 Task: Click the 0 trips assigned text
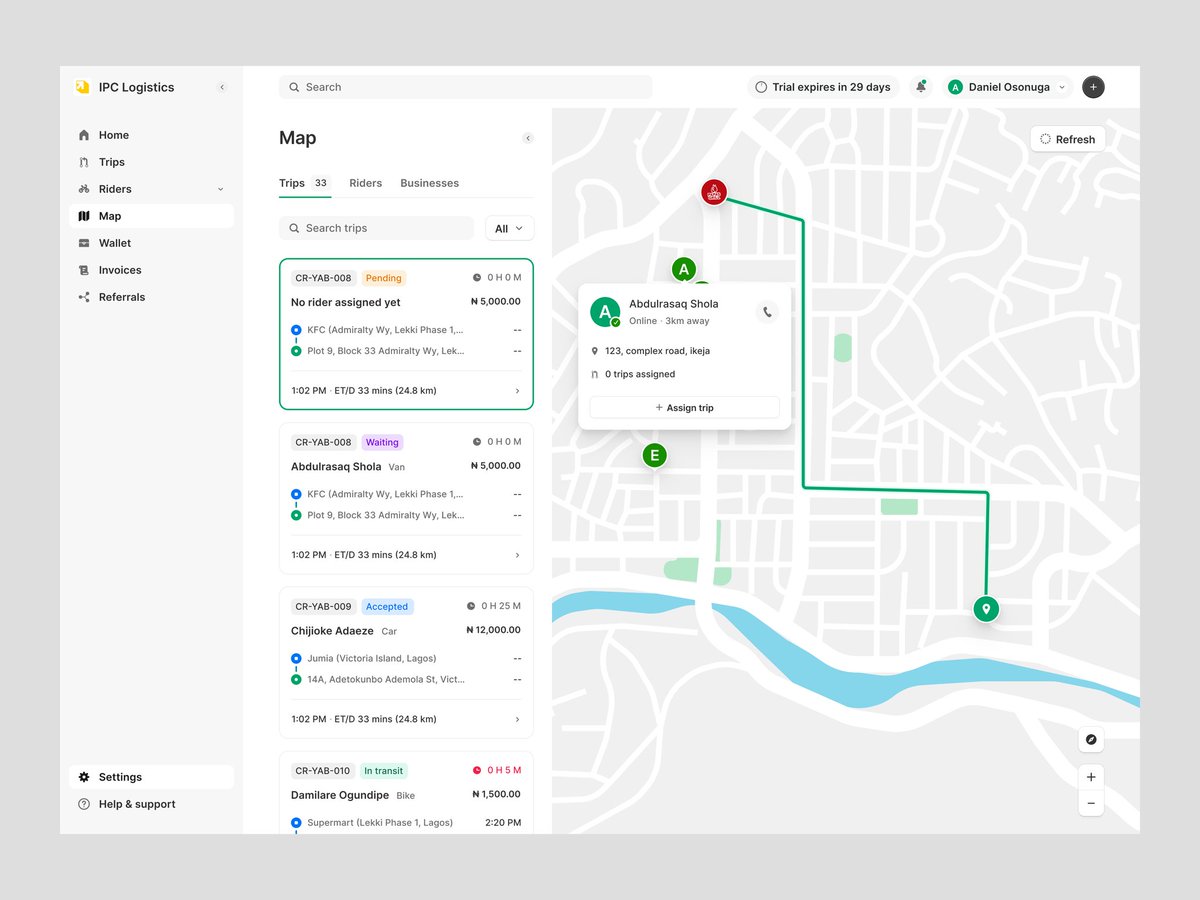[x=640, y=374]
